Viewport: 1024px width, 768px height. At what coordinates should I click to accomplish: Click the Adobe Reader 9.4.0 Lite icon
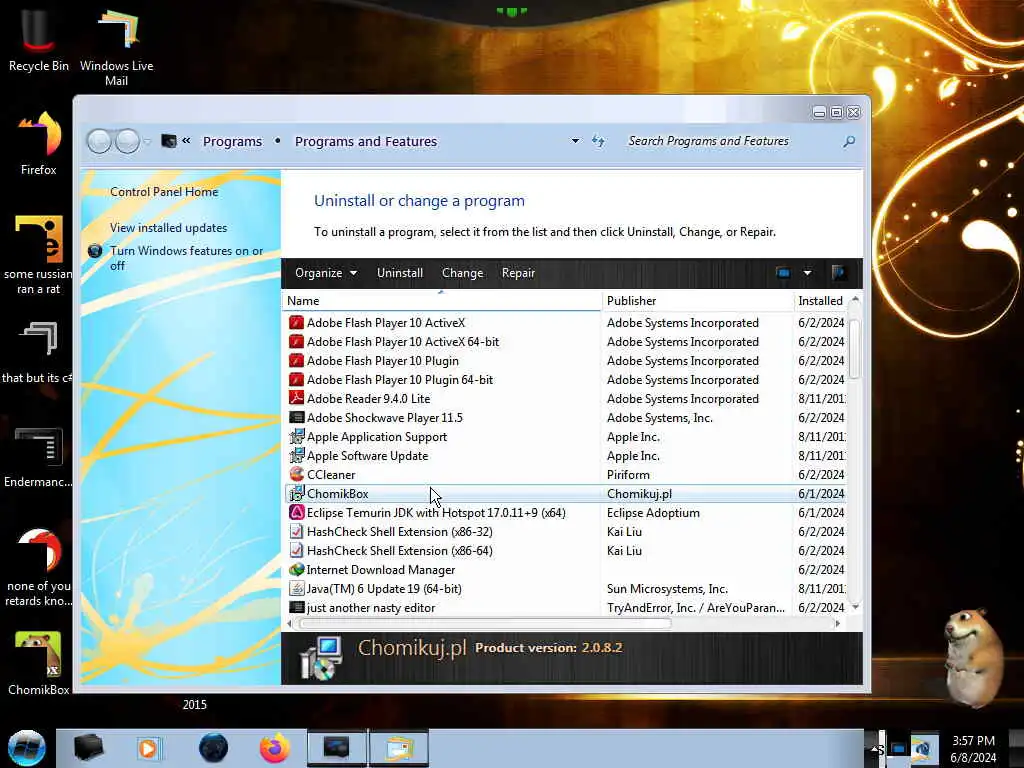[x=296, y=398]
